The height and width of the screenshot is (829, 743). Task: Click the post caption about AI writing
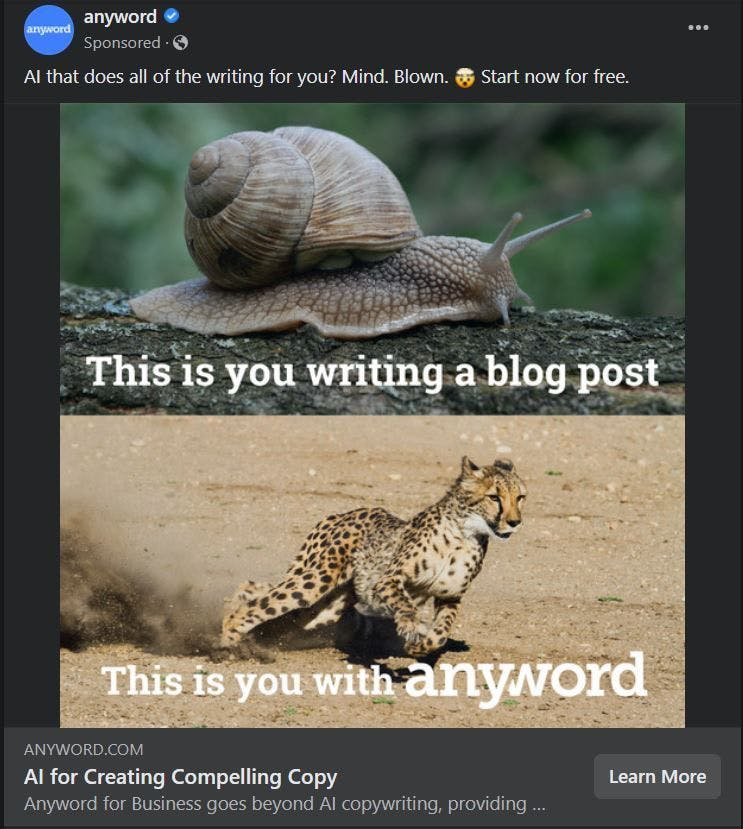[326, 77]
